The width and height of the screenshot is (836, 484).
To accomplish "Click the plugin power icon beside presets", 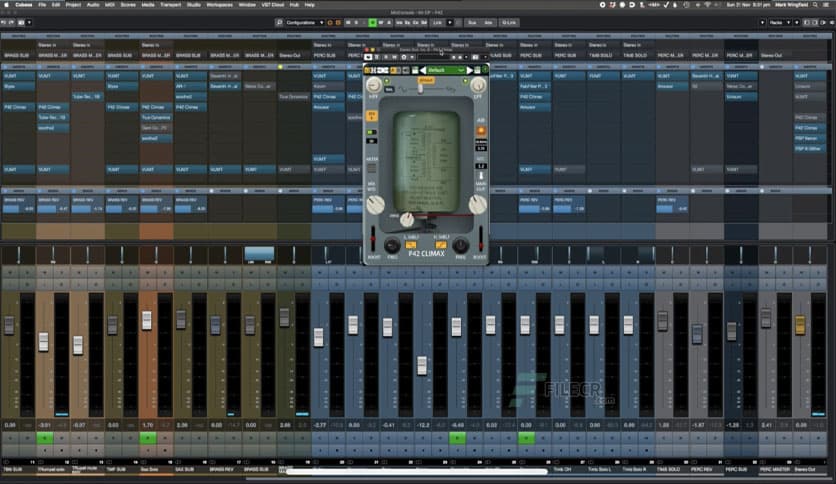I will 485,70.
